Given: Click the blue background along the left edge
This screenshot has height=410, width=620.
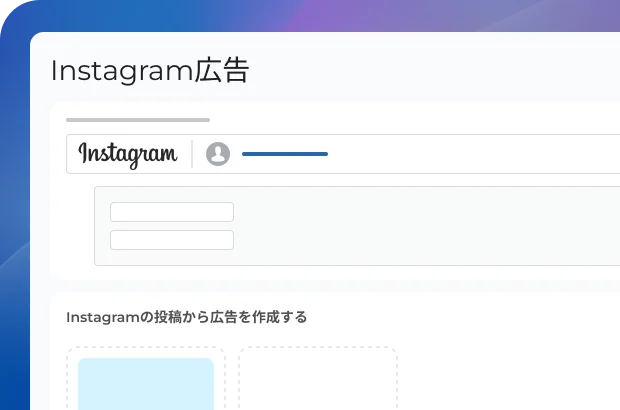Looking at the screenshot, I should 14,237.
